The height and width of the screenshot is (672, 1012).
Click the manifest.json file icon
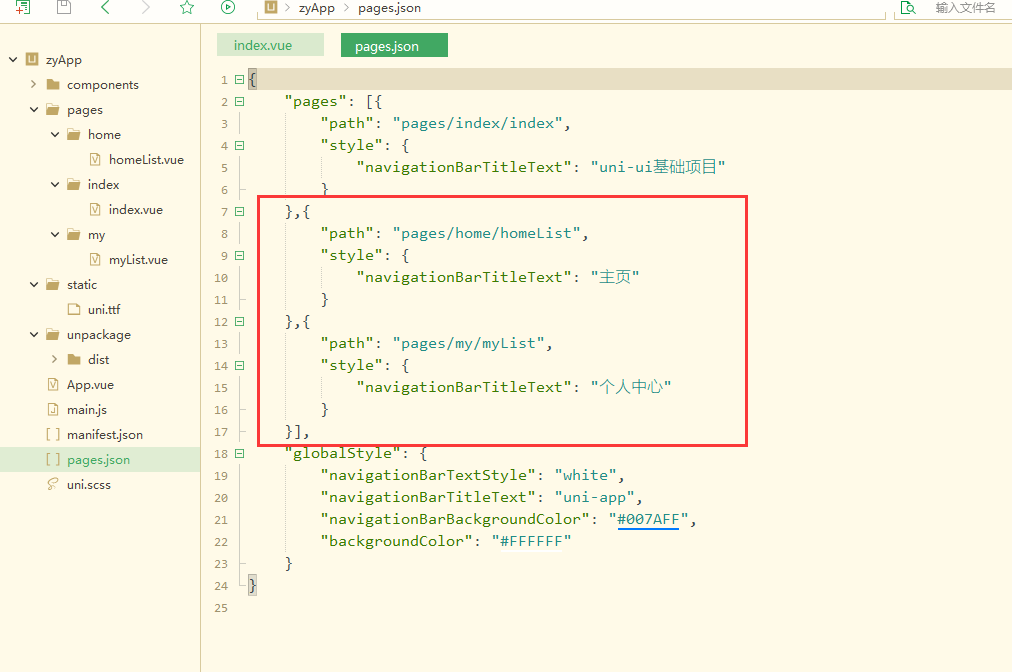[x=52, y=434]
